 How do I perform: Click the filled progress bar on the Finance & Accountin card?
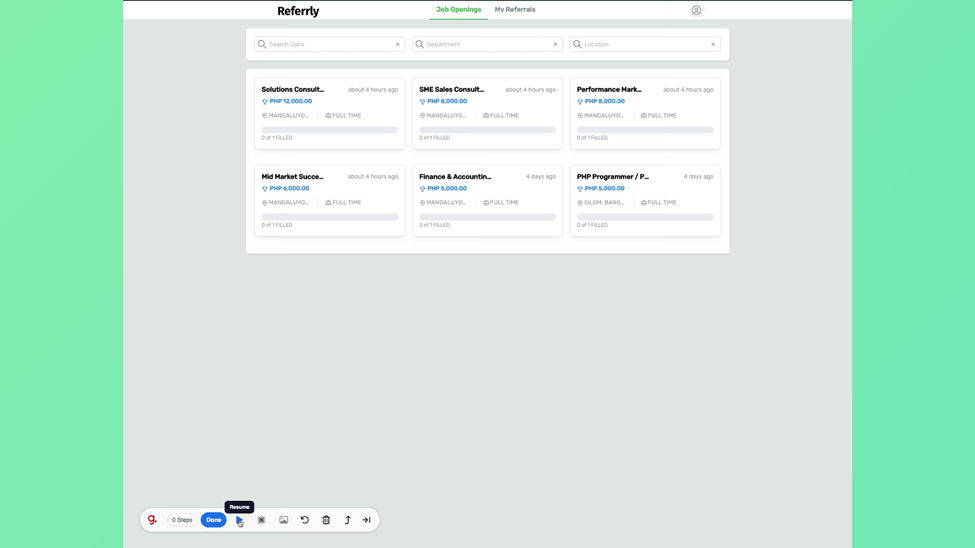tap(488, 217)
